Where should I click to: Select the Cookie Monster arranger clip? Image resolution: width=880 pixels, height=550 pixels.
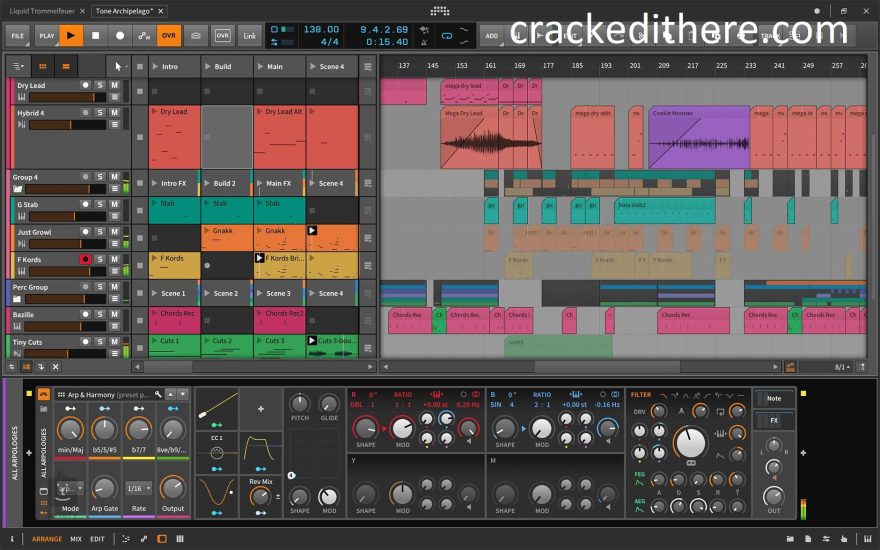pyautogui.click(x=699, y=137)
